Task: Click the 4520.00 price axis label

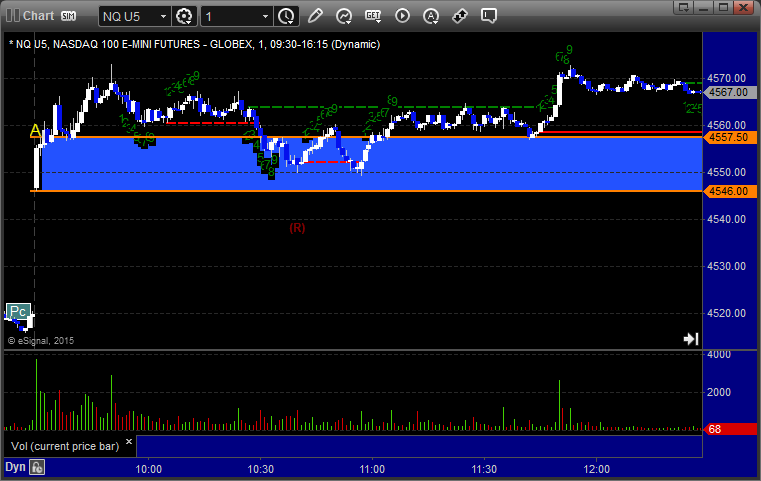Action: click(x=727, y=314)
